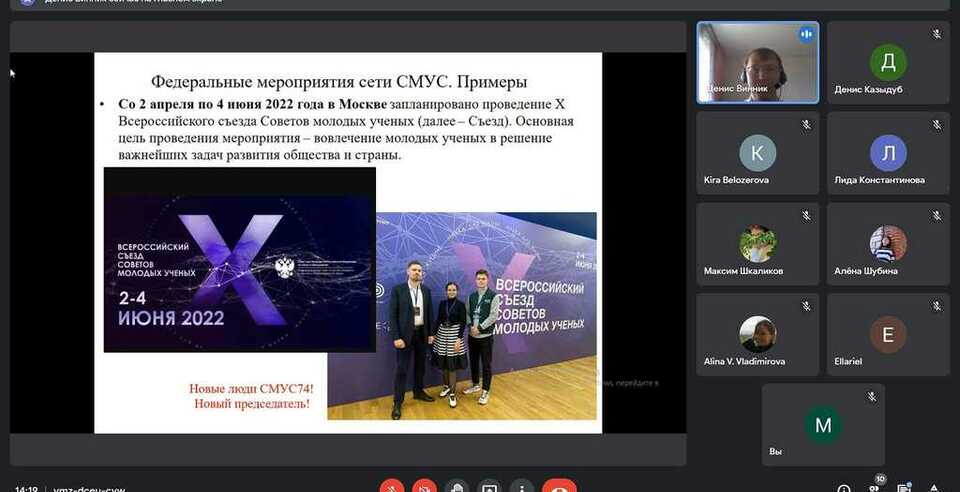Click the X съезд banner image on slide
Screen dimensions: 960x492
click(x=239, y=259)
